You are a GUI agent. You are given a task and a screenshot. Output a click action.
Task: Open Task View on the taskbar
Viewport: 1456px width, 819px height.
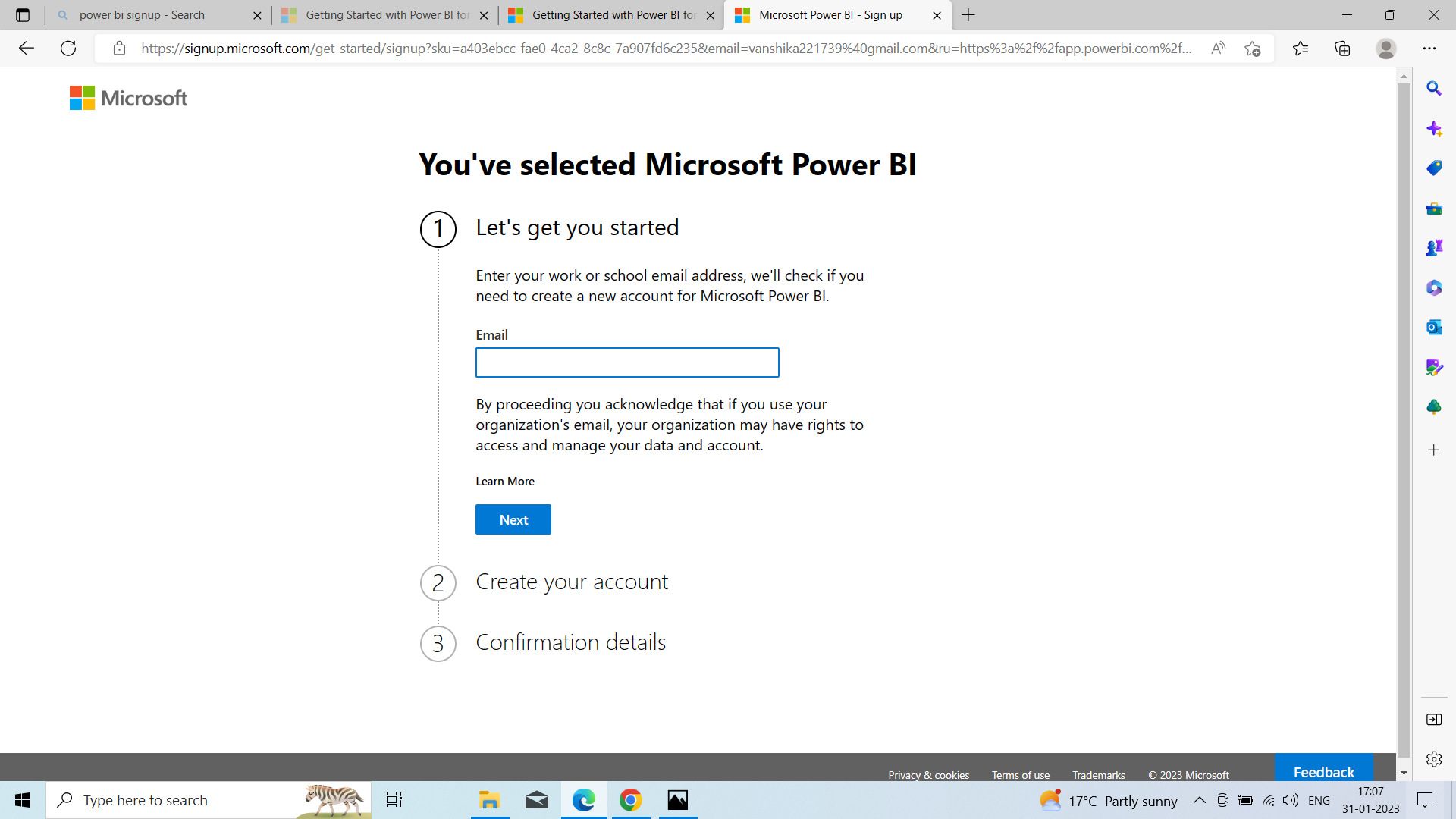click(394, 800)
